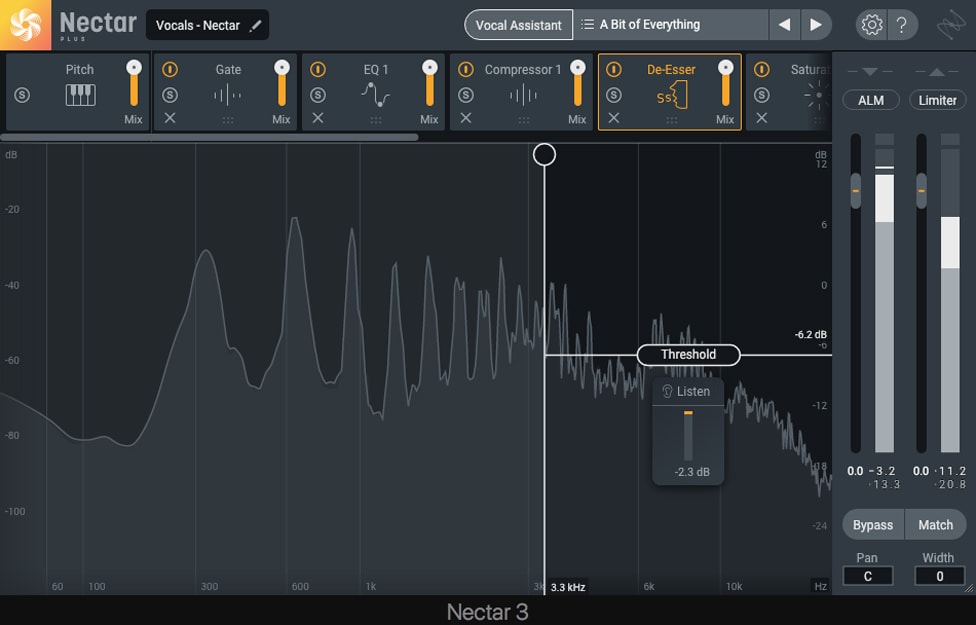Click the module chain horizontal scrollbar
Image resolution: width=976 pixels, height=625 pixels.
point(209,137)
